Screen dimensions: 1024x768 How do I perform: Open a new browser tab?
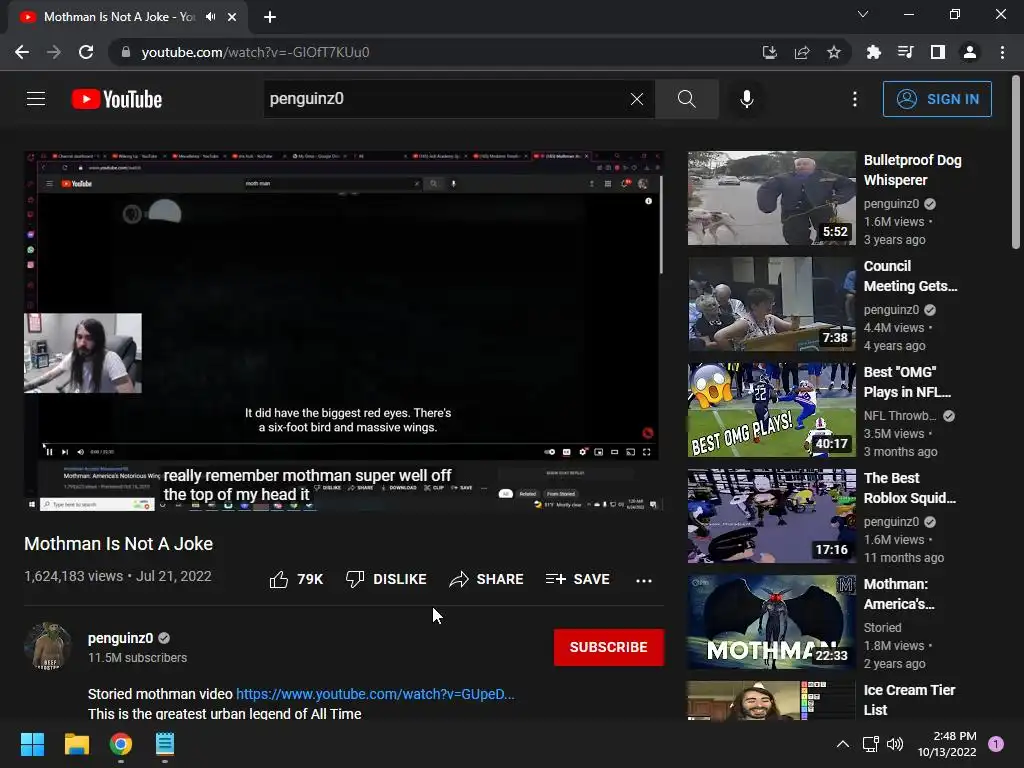tap(270, 17)
